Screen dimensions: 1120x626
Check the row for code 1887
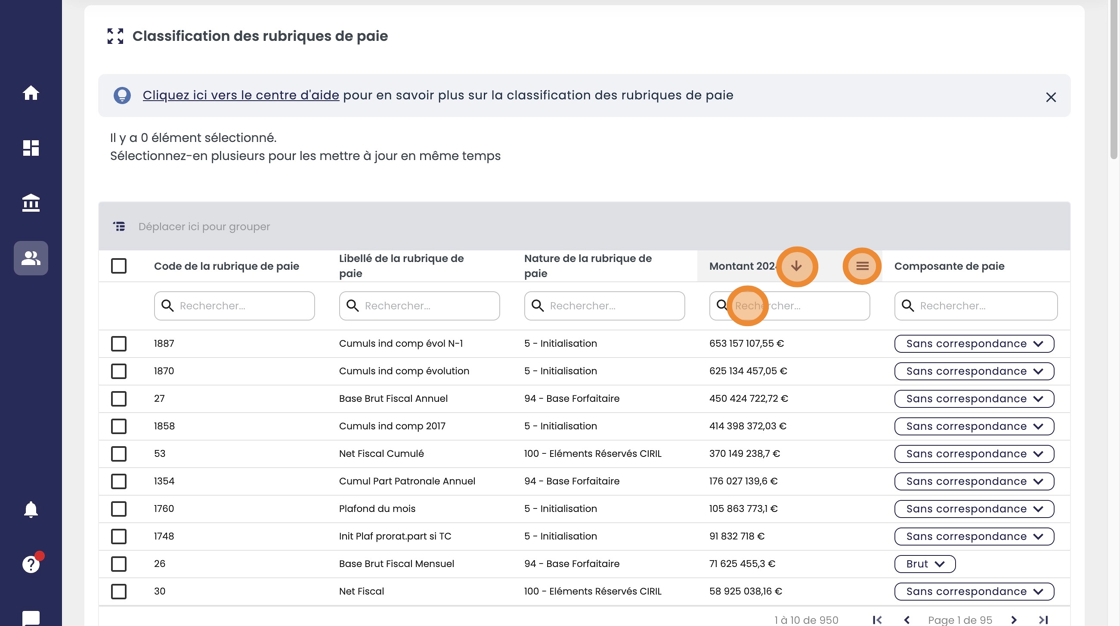click(x=119, y=344)
